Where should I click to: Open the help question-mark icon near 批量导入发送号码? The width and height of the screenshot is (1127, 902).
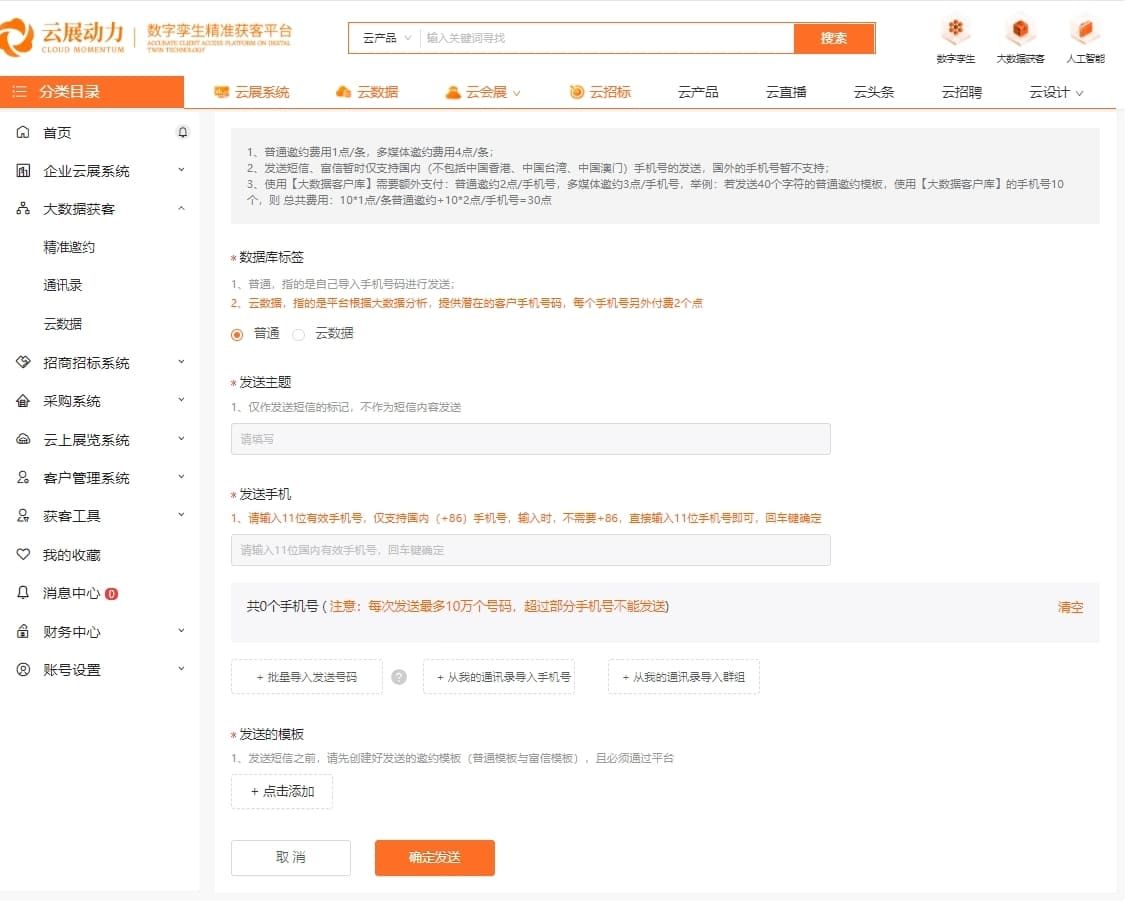[399, 676]
